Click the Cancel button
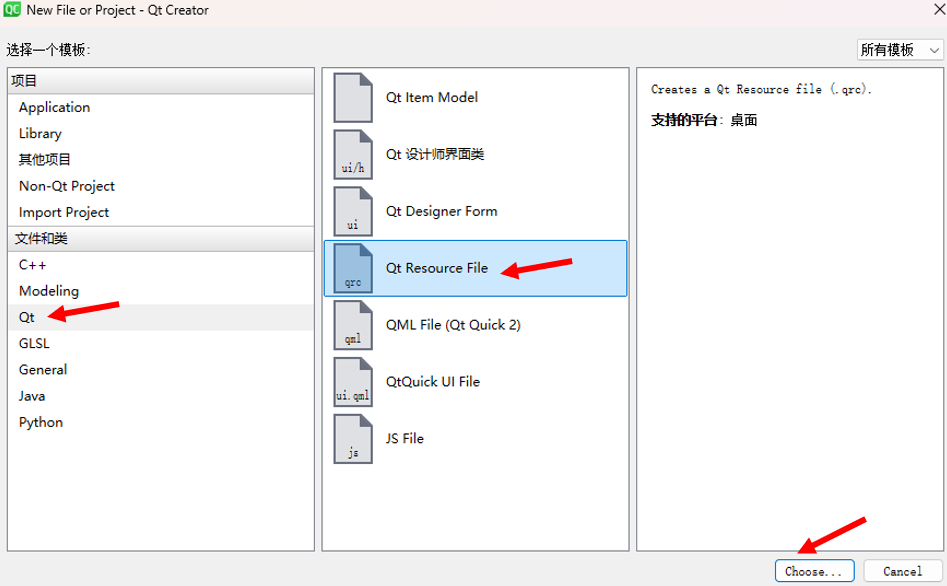This screenshot has width=947, height=586. pos(902,571)
